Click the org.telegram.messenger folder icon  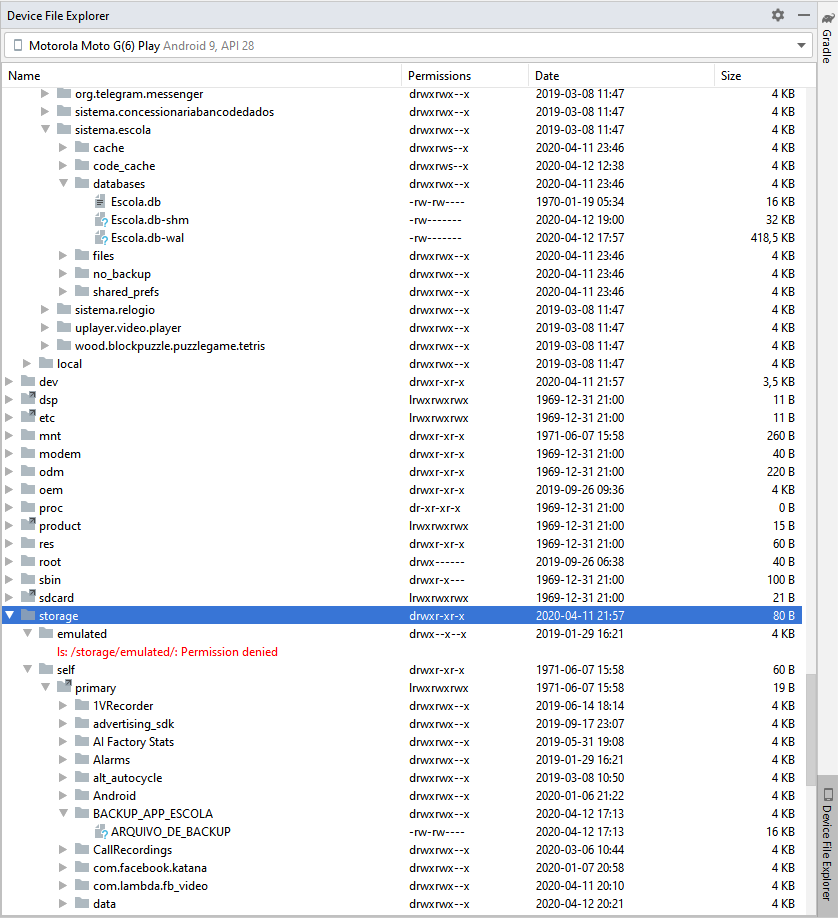[64, 93]
